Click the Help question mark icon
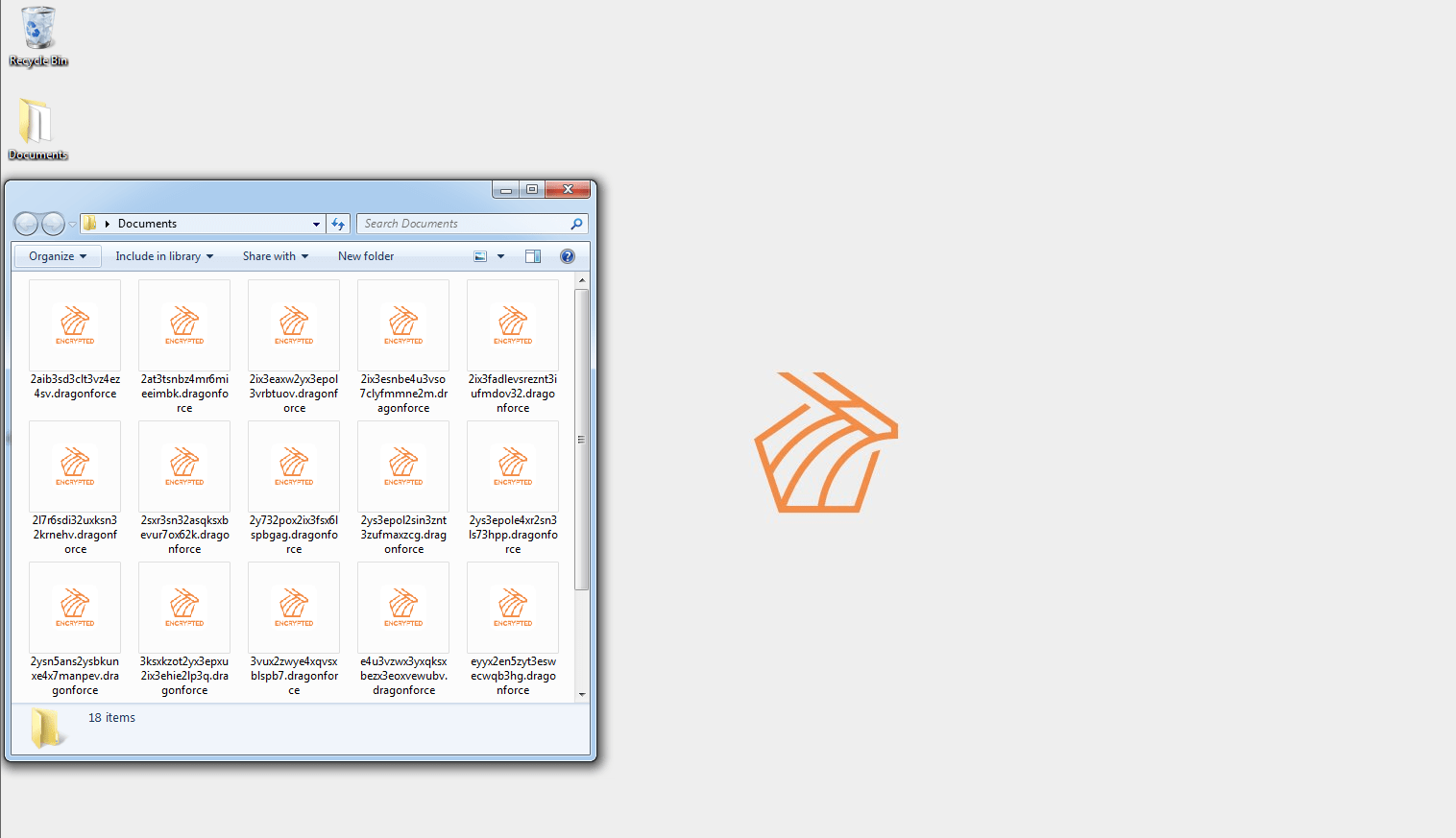This screenshot has height=838, width=1456. pos(567,255)
